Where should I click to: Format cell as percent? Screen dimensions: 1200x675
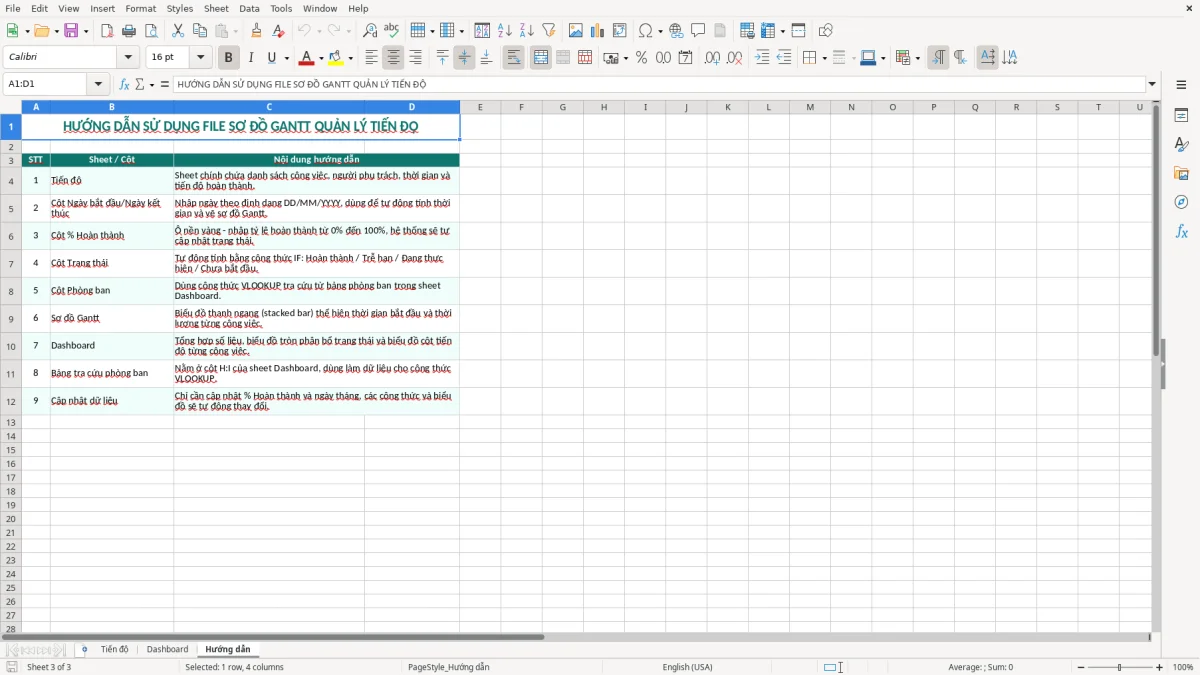pyautogui.click(x=641, y=58)
